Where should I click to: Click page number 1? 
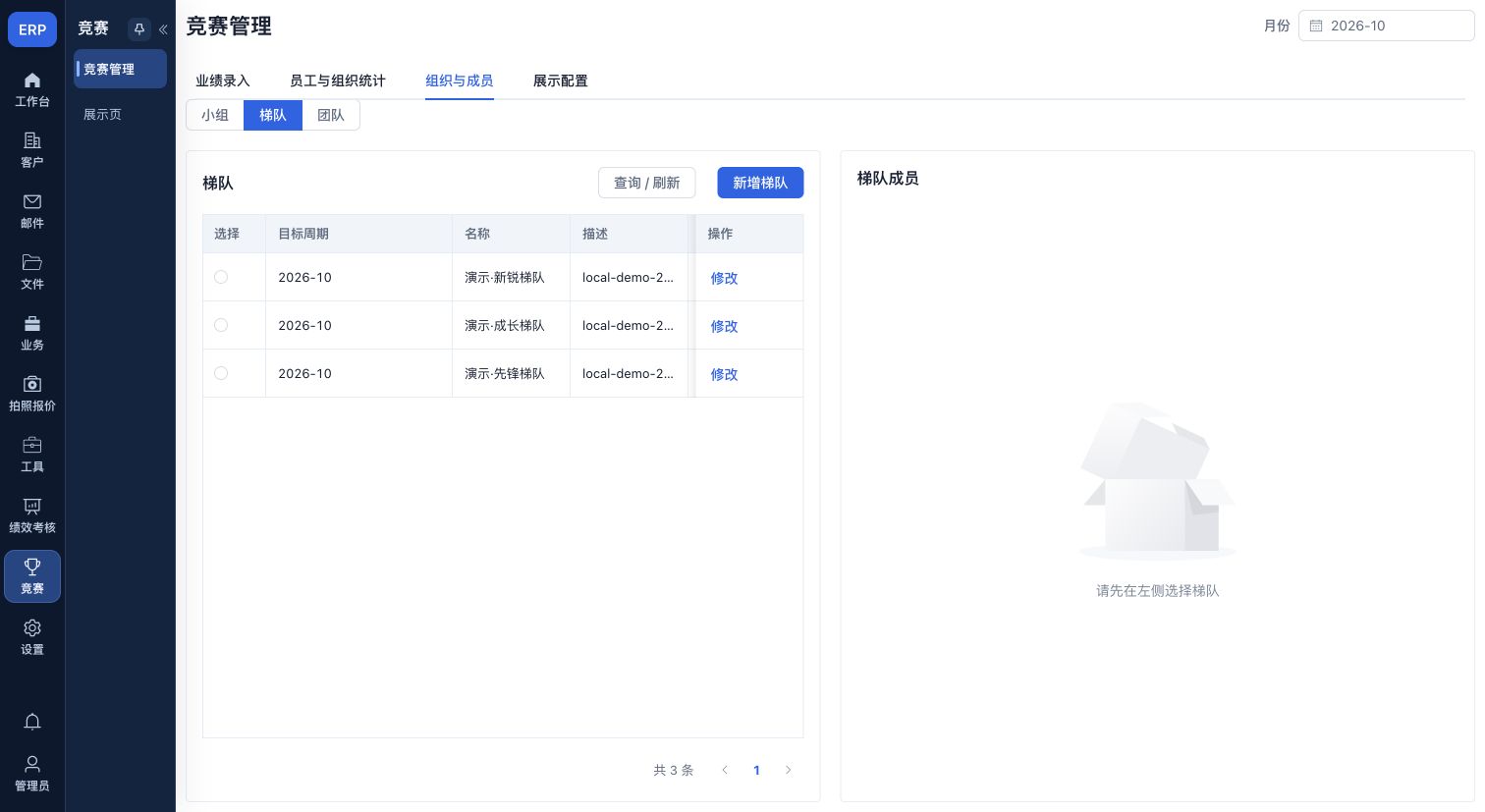click(756, 770)
